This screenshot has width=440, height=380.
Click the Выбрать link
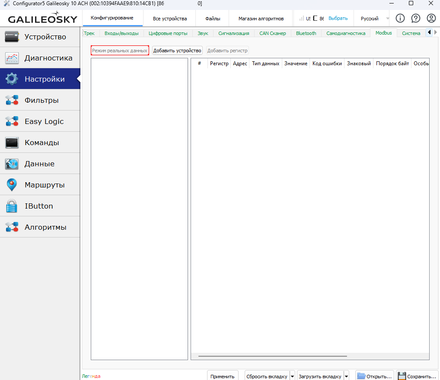338,18
